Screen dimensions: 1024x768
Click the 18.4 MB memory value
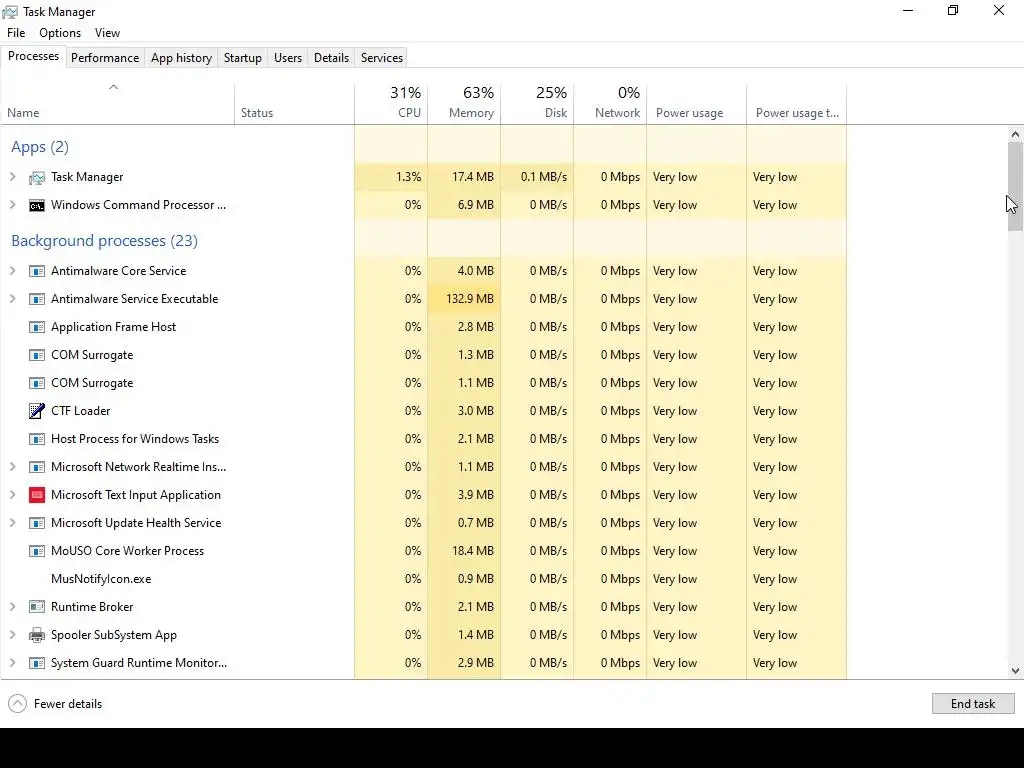pyautogui.click(x=473, y=551)
